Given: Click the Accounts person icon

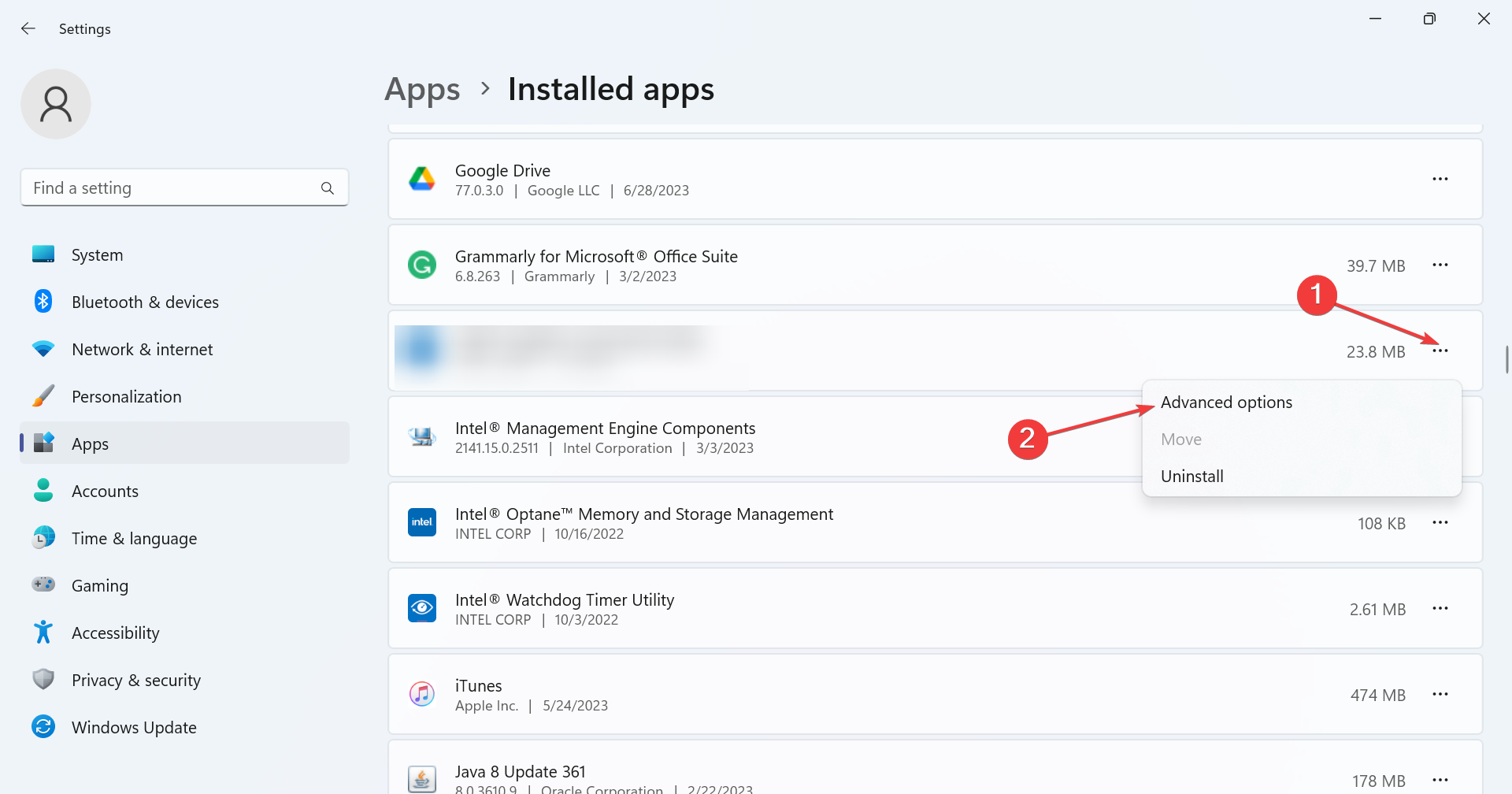Looking at the screenshot, I should point(43,490).
